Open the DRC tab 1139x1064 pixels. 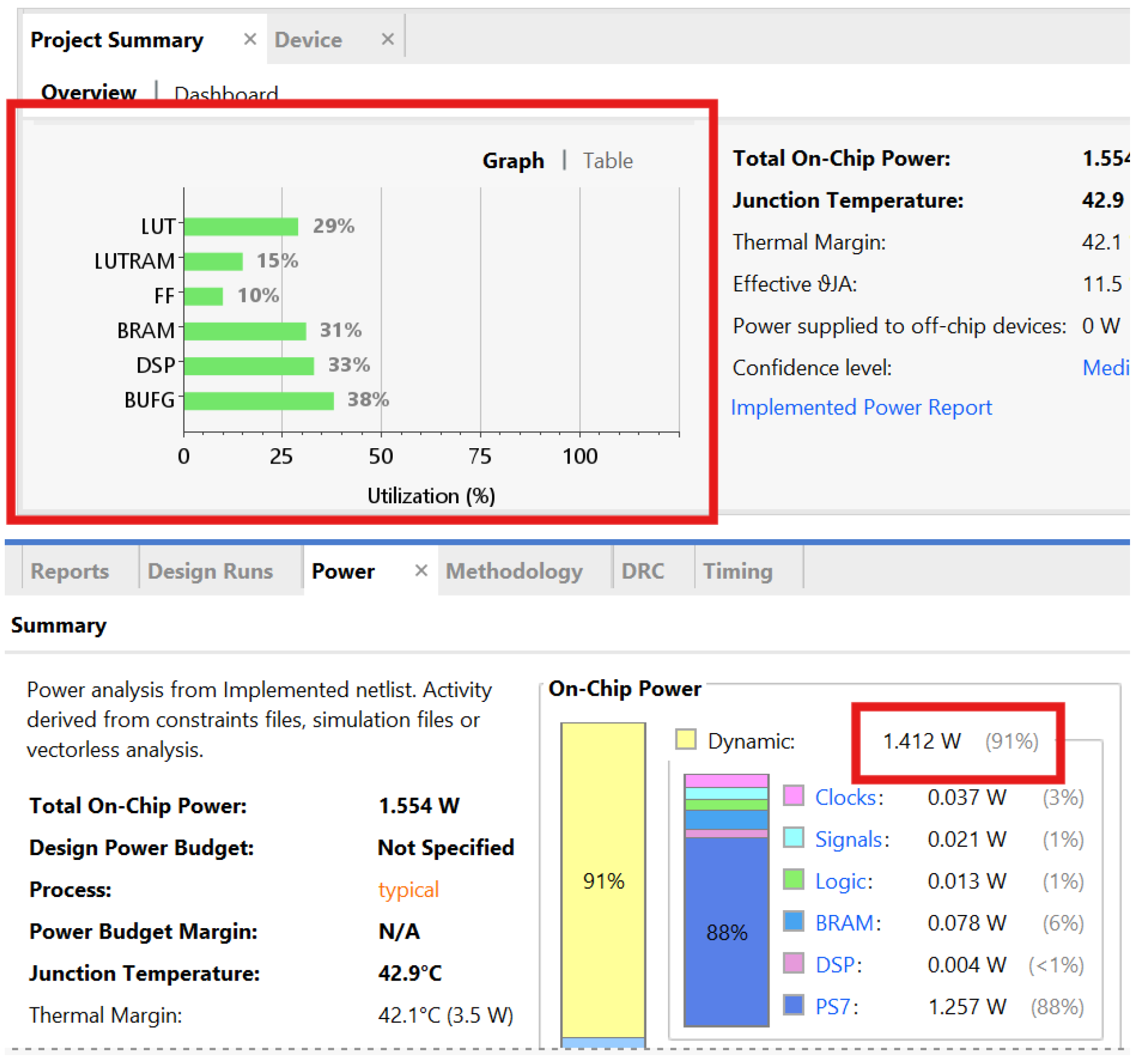643,571
